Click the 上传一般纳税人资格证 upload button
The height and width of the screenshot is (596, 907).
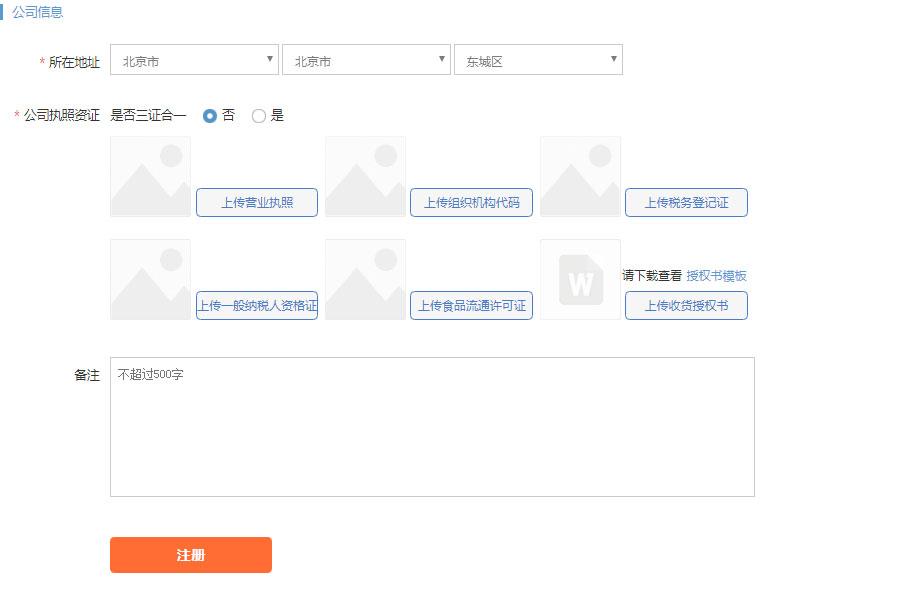coord(257,306)
